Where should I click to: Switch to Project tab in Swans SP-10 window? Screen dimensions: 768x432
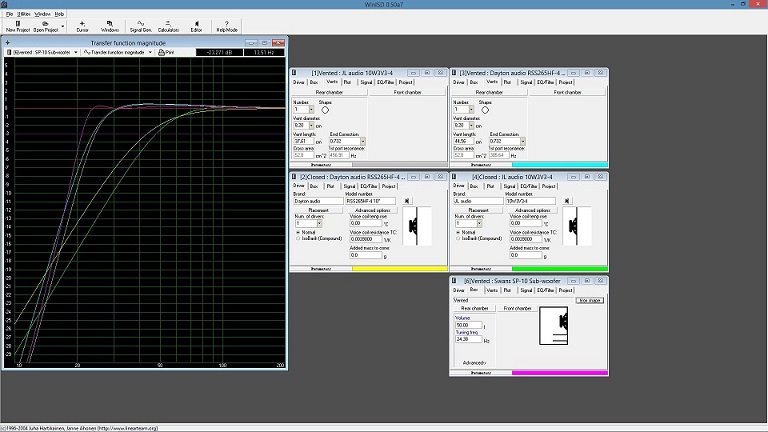tap(565, 290)
